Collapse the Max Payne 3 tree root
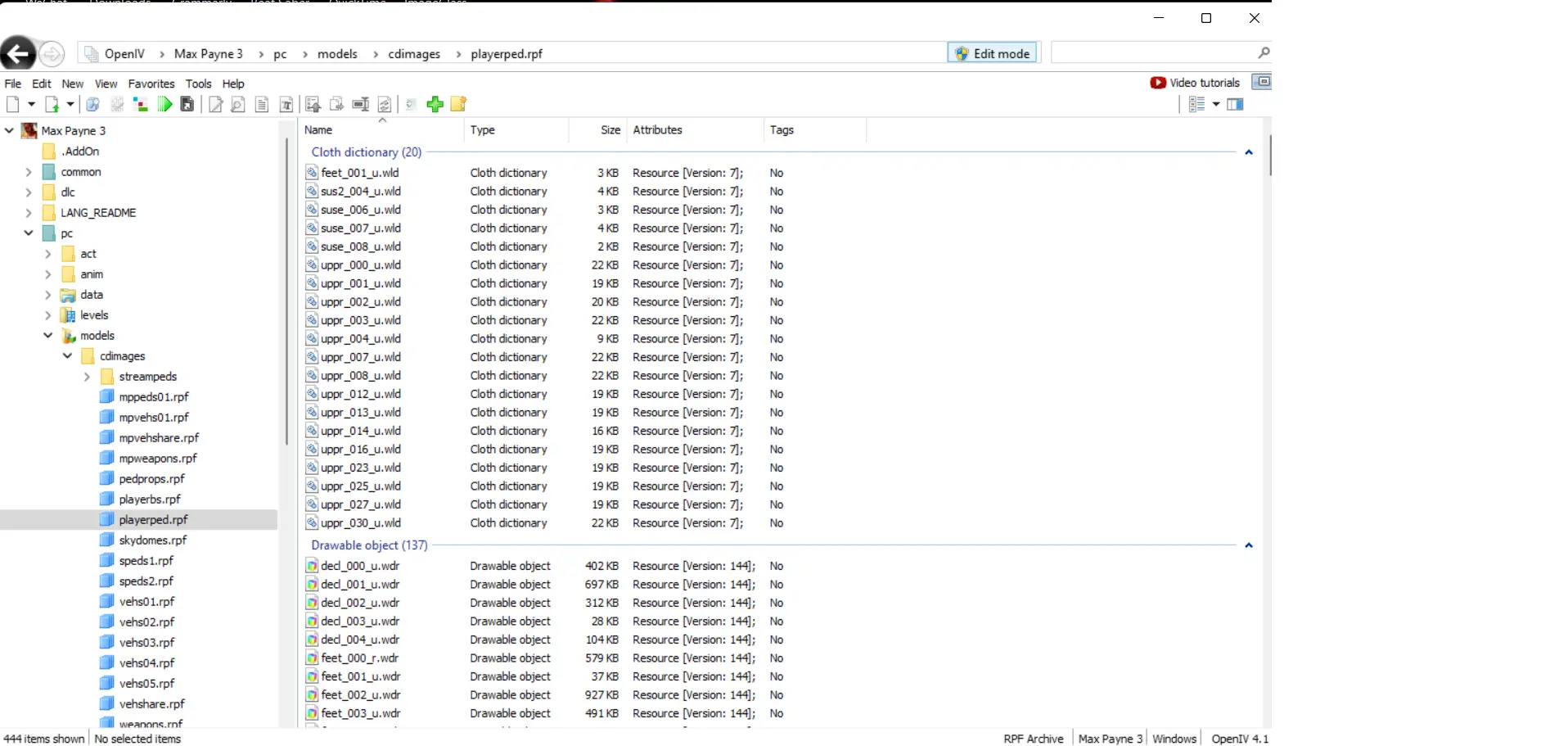The height and width of the screenshot is (746, 1568). coord(9,130)
